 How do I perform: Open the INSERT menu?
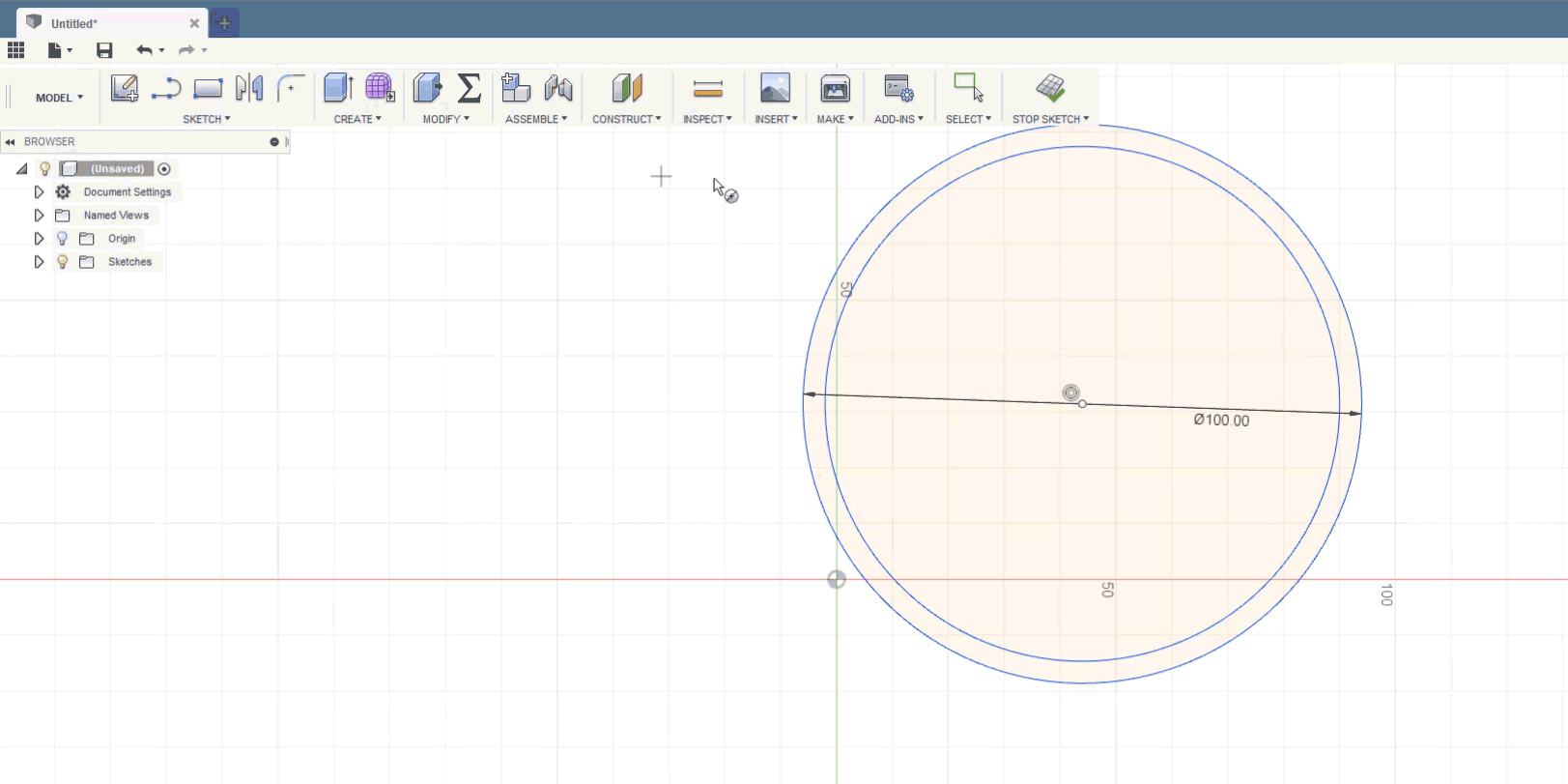click(777, 119)
